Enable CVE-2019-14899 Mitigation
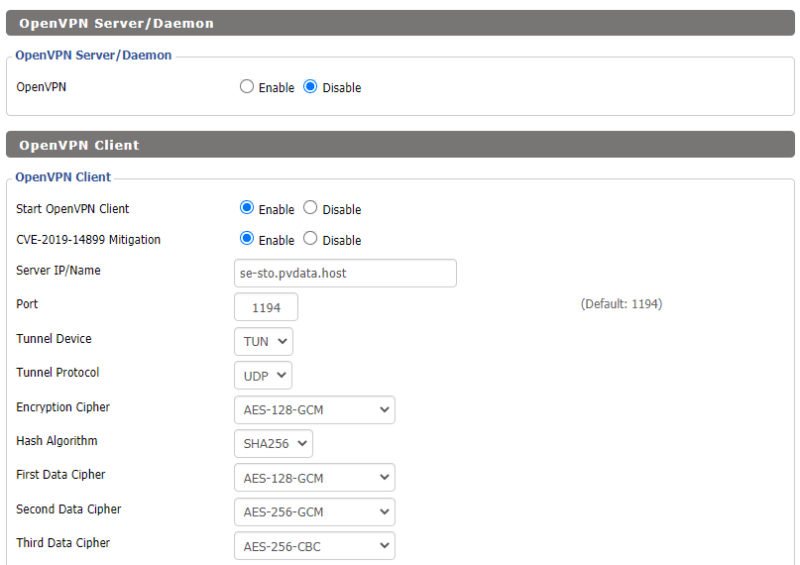The height and width of the screenshot is (565, 800). pos(247,240)
